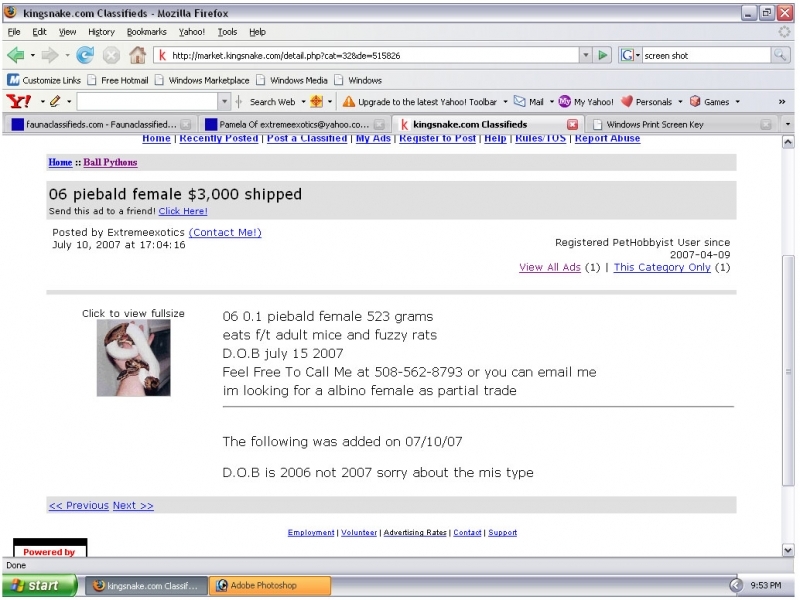The width and height of the screenshot is (800, 600).
Task: Click the vertical scrollbar up arrow
Action: [x=788, y=142]
